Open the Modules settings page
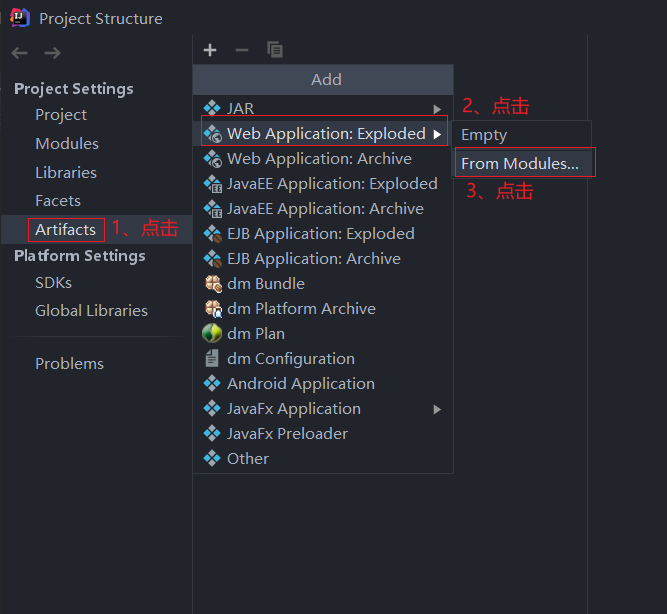Viewport: 667px width, 614px height. coord(67,144)
